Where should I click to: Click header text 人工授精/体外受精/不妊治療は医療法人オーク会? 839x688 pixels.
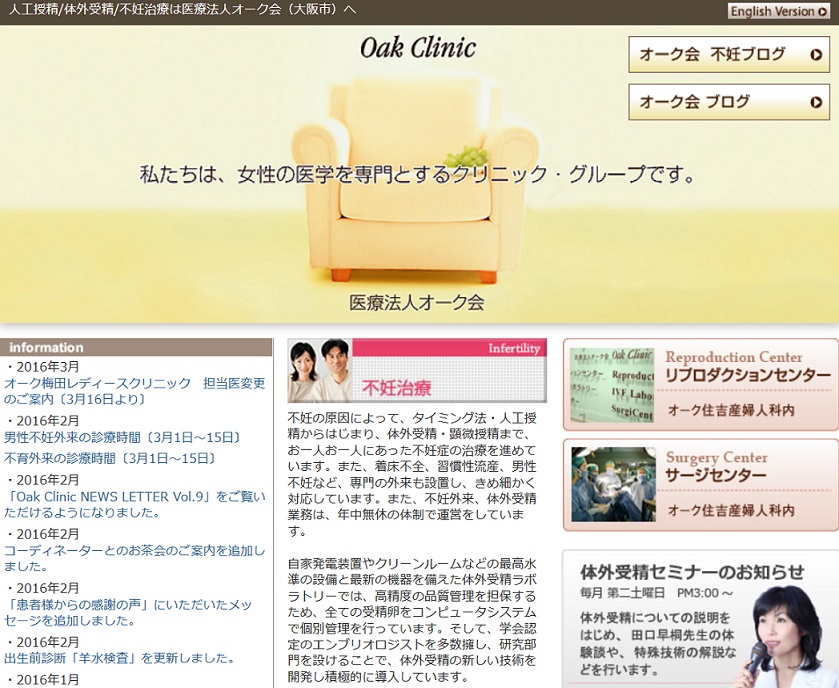(182, 10)
